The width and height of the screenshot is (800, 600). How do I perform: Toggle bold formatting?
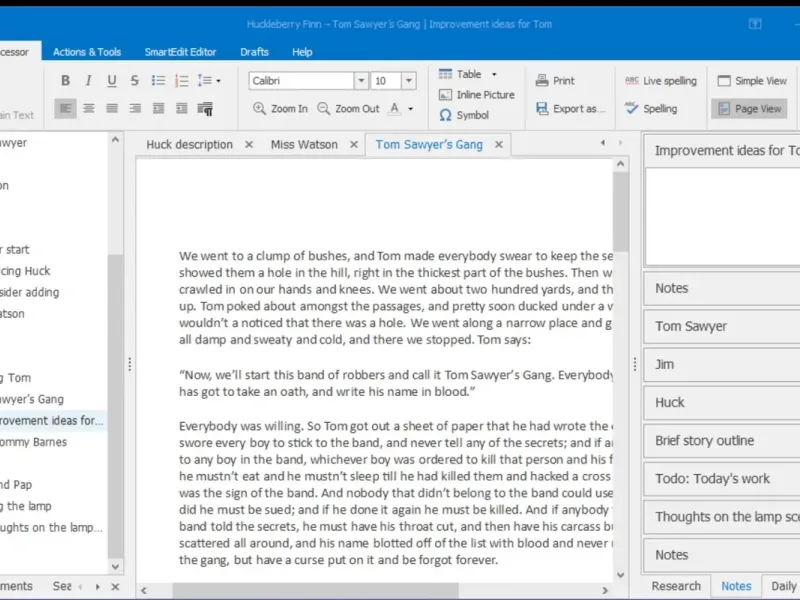point(65,81)
